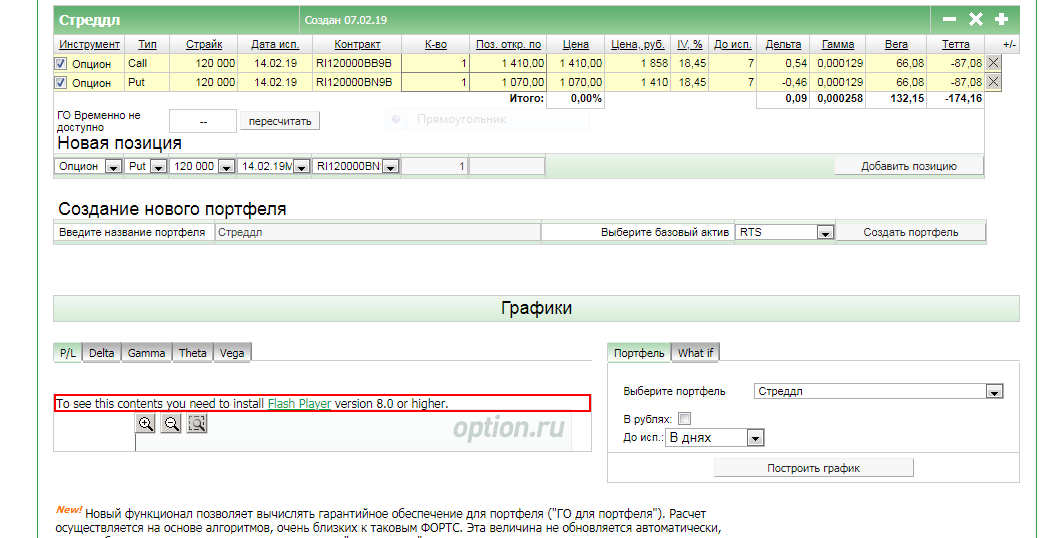Reset chart zoom with magnifier-frame icon

(197, 423)
